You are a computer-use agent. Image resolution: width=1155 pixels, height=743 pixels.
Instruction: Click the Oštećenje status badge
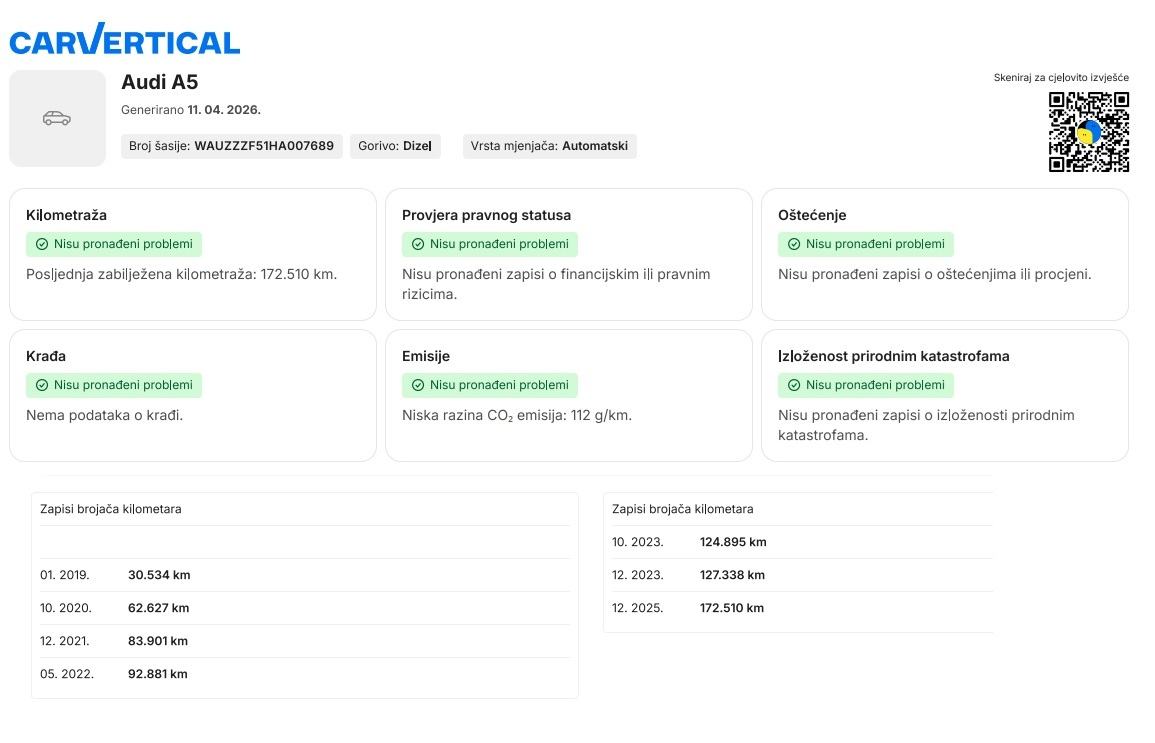(866, 244)
